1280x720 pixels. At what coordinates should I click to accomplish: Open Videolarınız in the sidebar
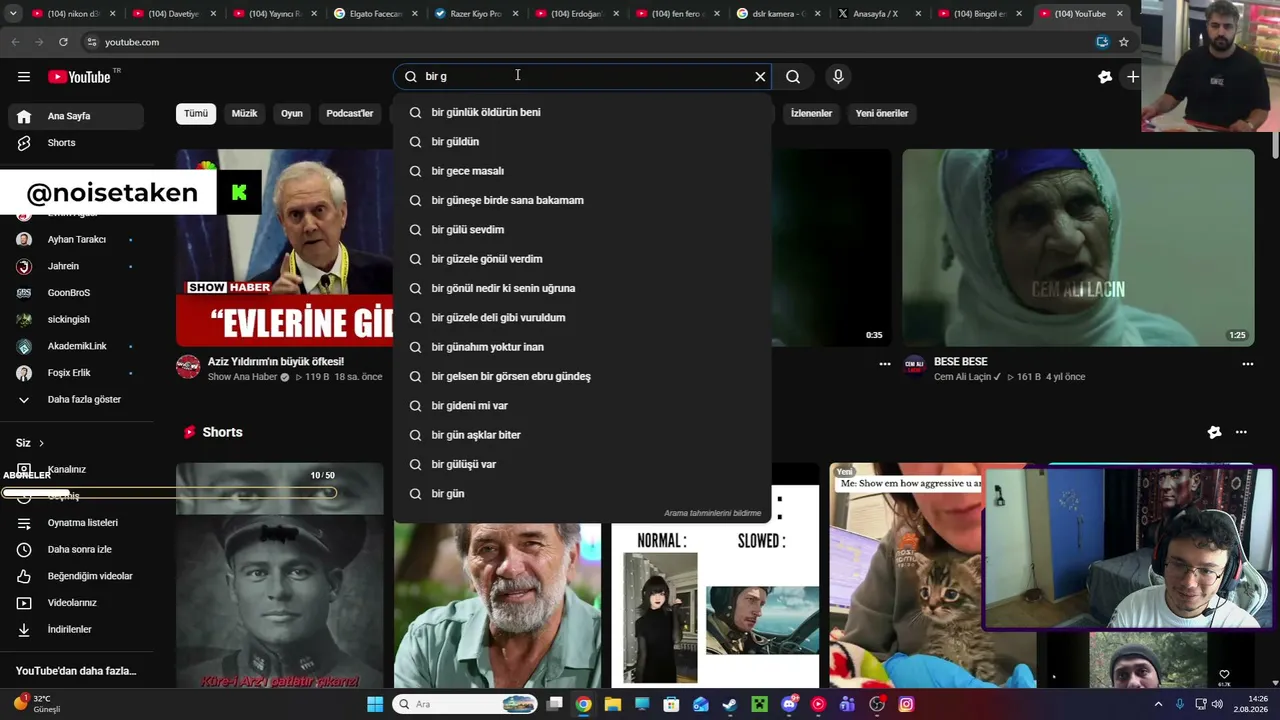coord(75,603)
